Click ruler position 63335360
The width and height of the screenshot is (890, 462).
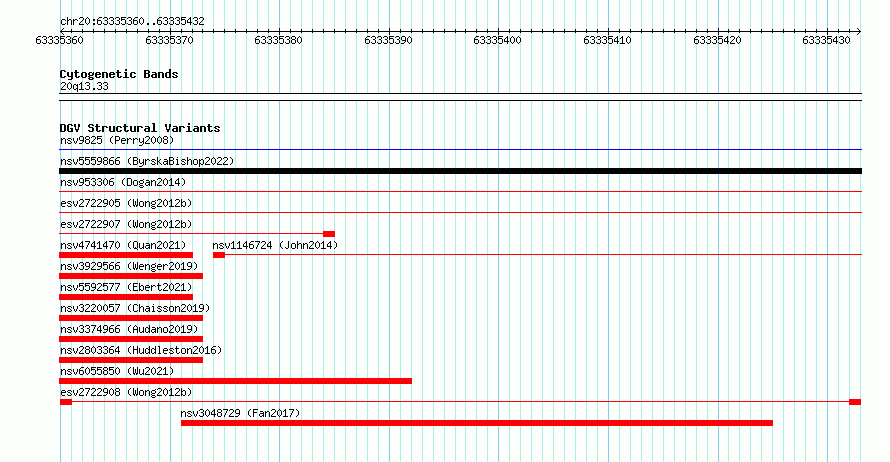[59, 40]
